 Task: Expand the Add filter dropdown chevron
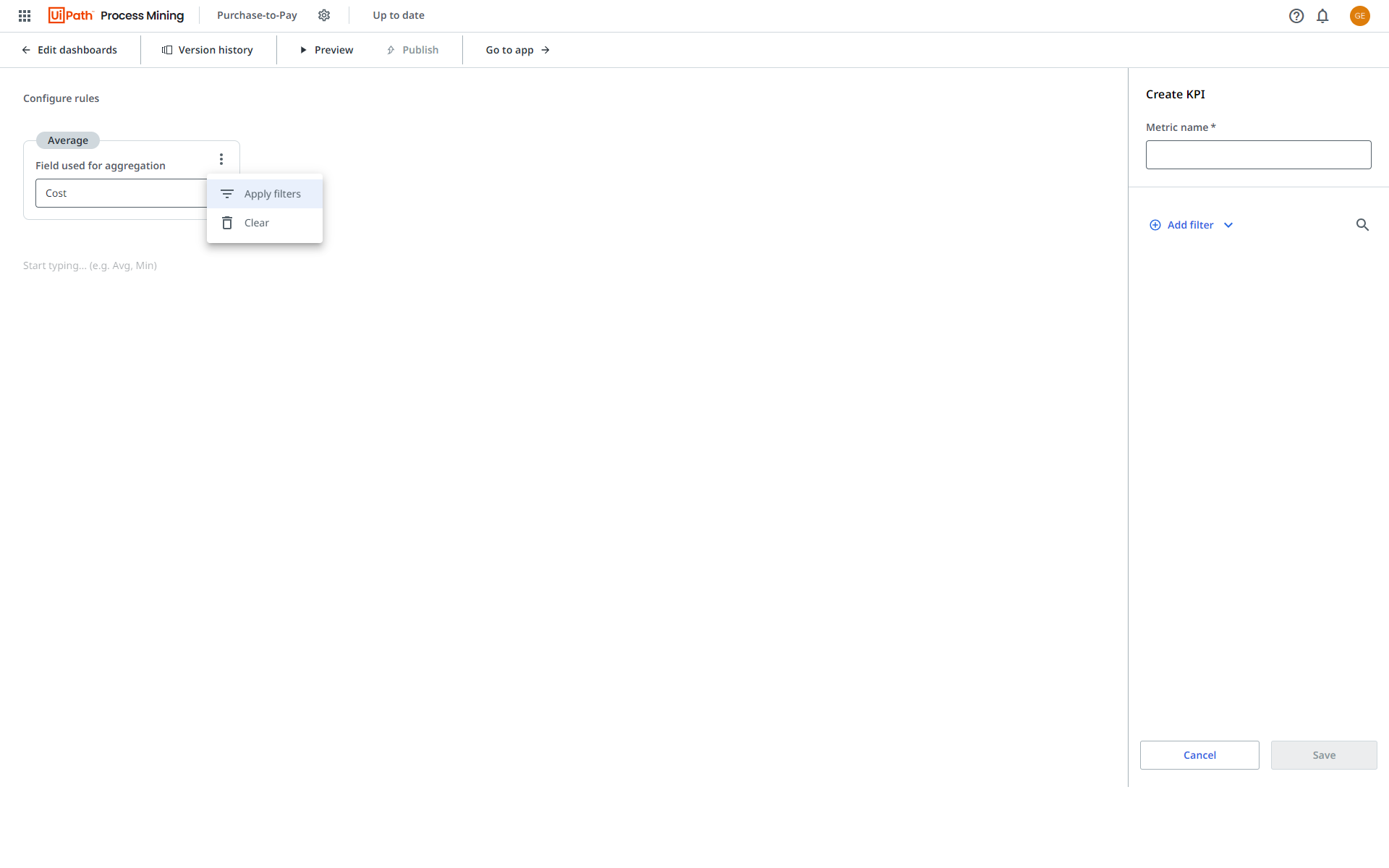1228,225
